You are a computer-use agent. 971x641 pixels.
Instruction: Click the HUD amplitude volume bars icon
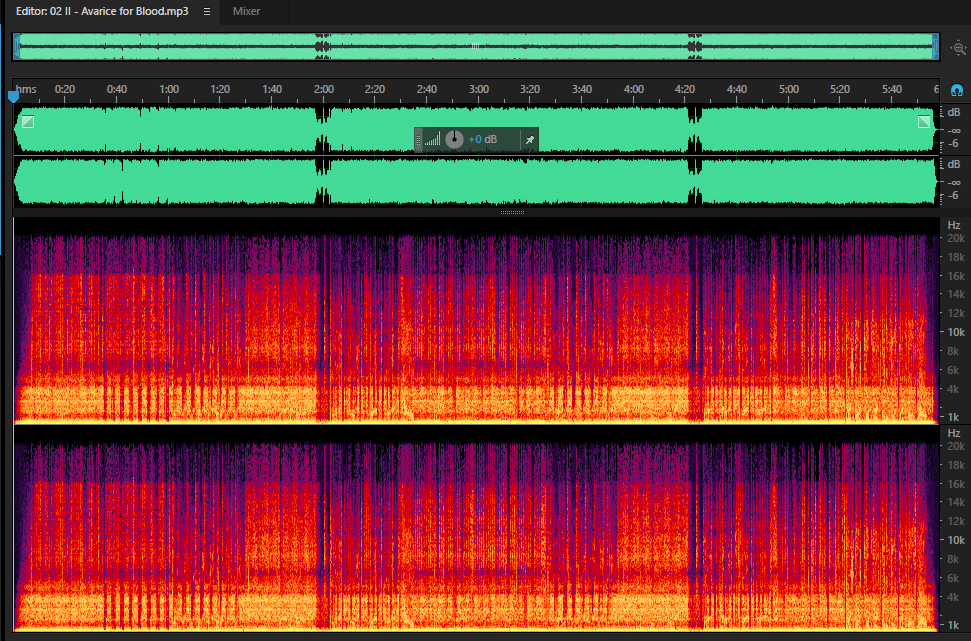coord(432,139)
